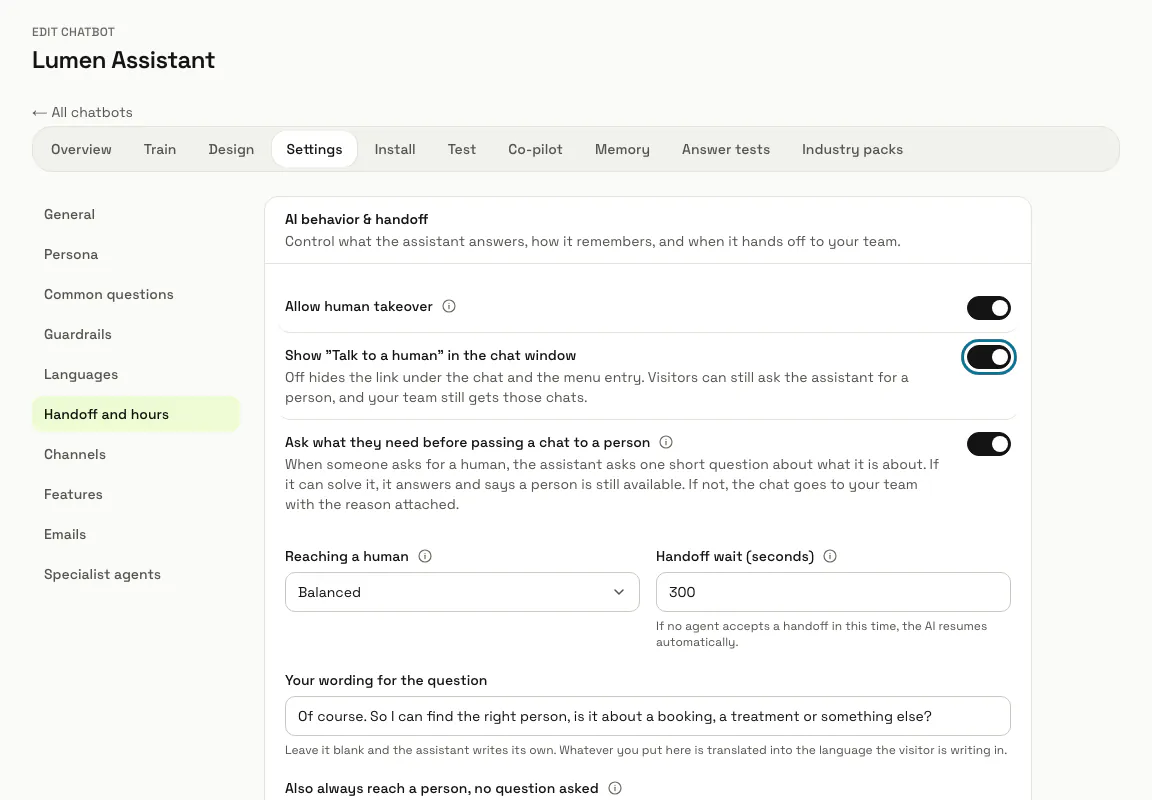
Task: Open the Co-pilot tab
Action: coord(536,149)
